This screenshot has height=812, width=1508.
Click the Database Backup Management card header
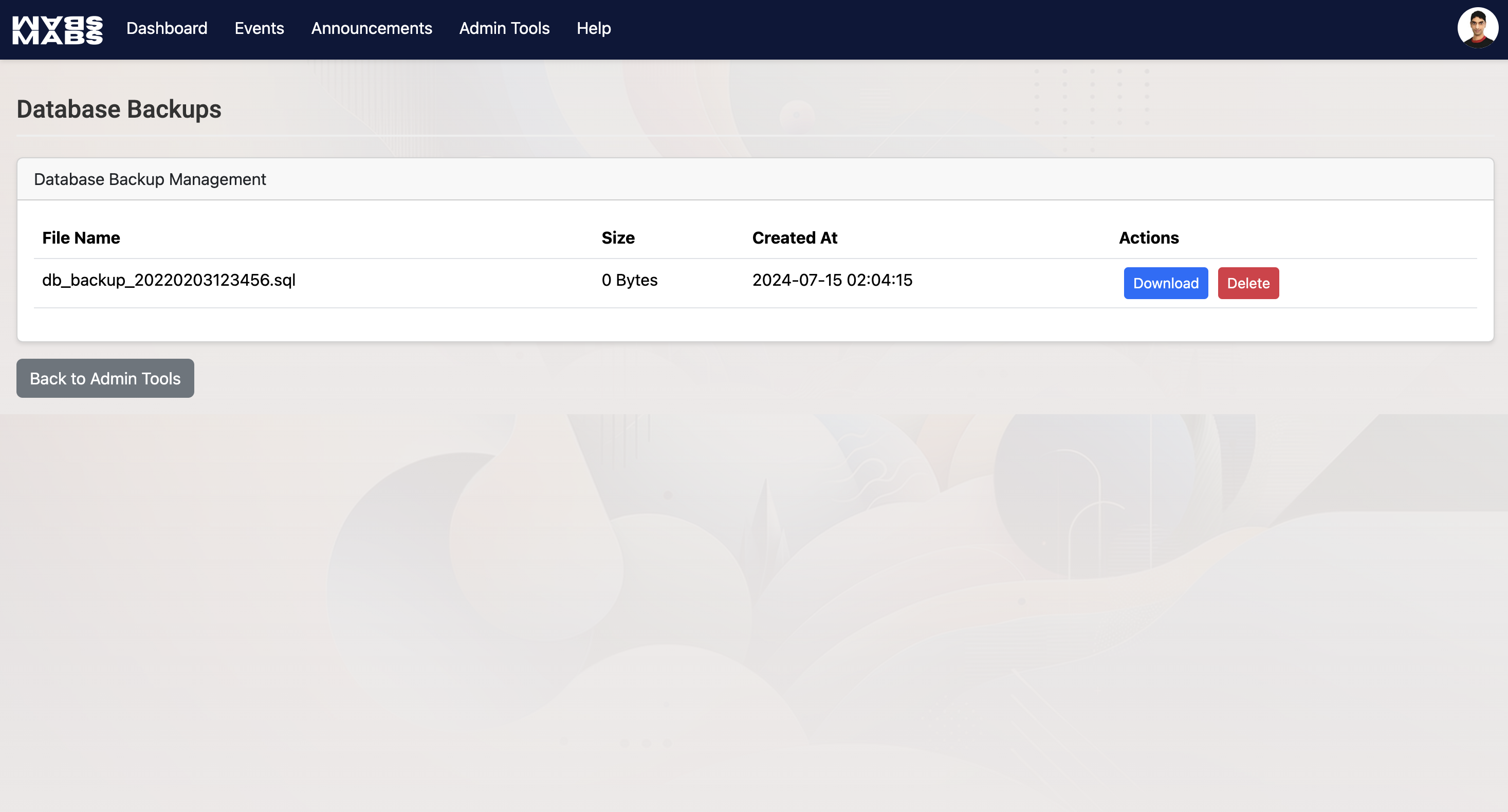pos(150,179)
